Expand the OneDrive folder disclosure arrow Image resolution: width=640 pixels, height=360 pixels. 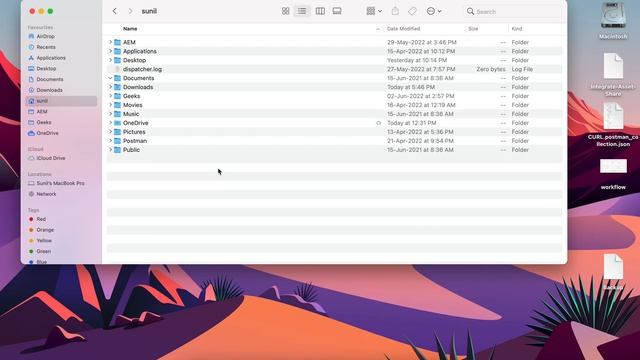[x=110, y=123]
